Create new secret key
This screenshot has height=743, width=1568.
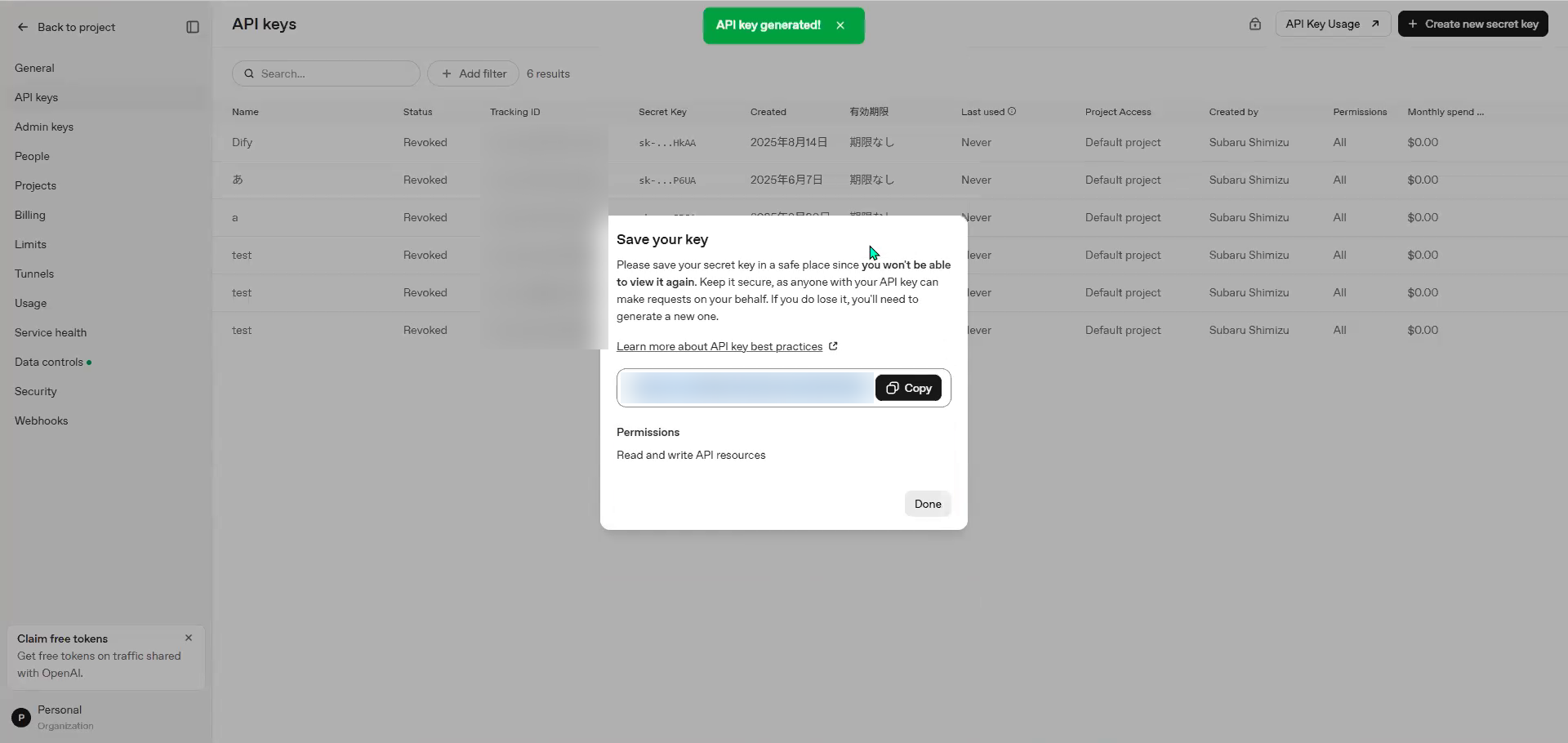(x=1472, y=24)
